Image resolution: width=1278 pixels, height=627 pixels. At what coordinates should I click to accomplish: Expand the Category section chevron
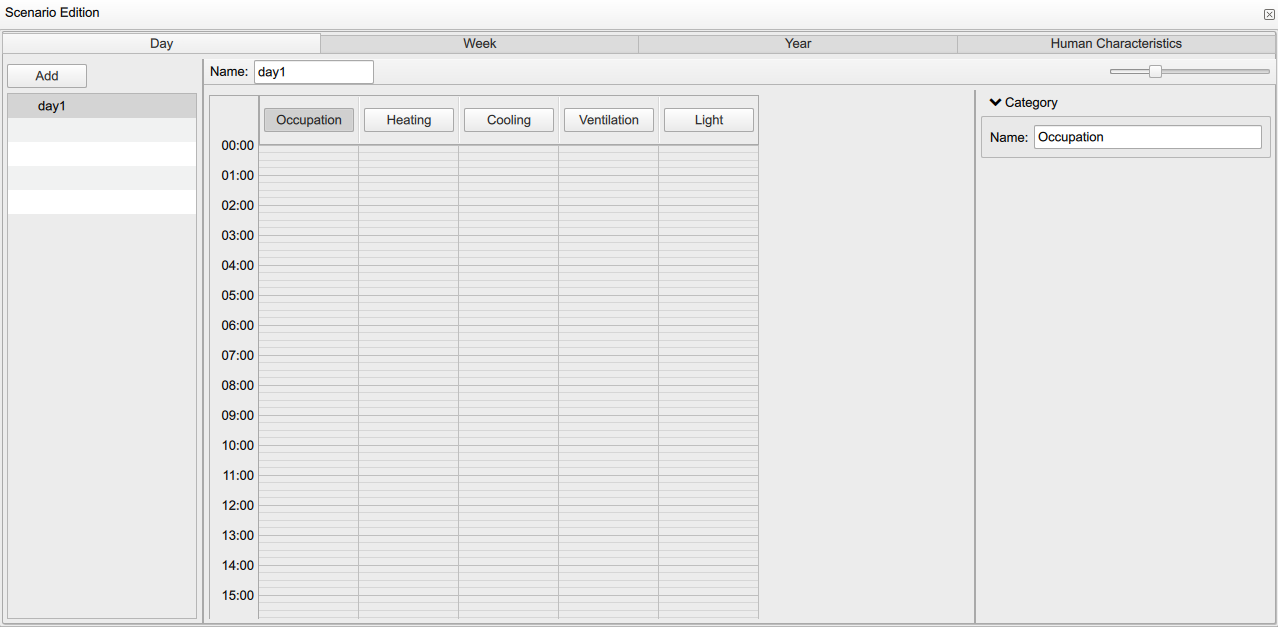click(x=994, y=101)
